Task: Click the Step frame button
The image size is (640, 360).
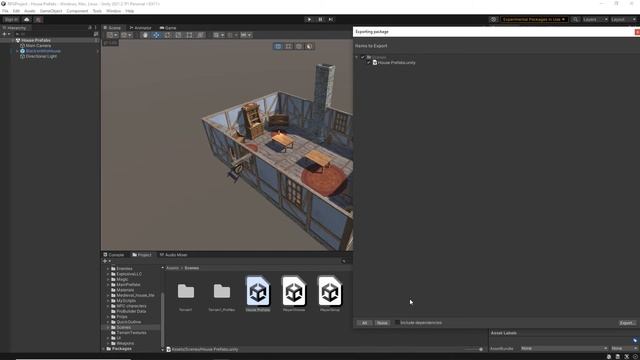Action: coord(331,19)
